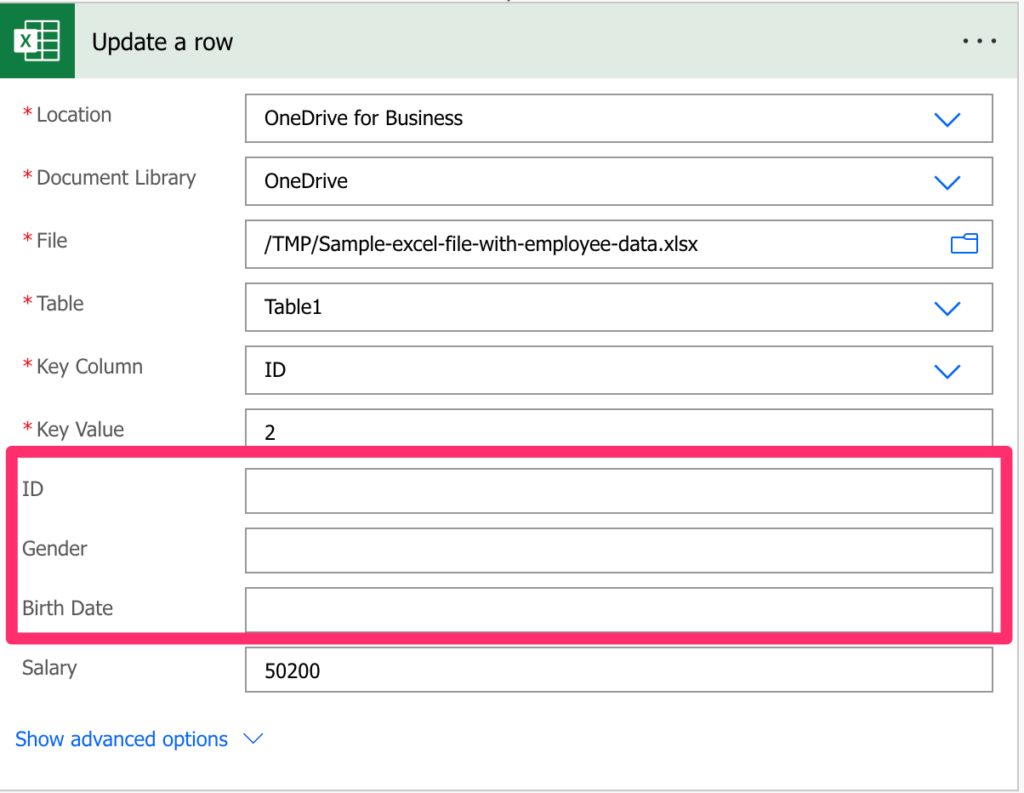Image resolution: width=1024 pixels, height=793 pixels.
Task: Click the Table dropdown chevron
Action: (947, 308)
